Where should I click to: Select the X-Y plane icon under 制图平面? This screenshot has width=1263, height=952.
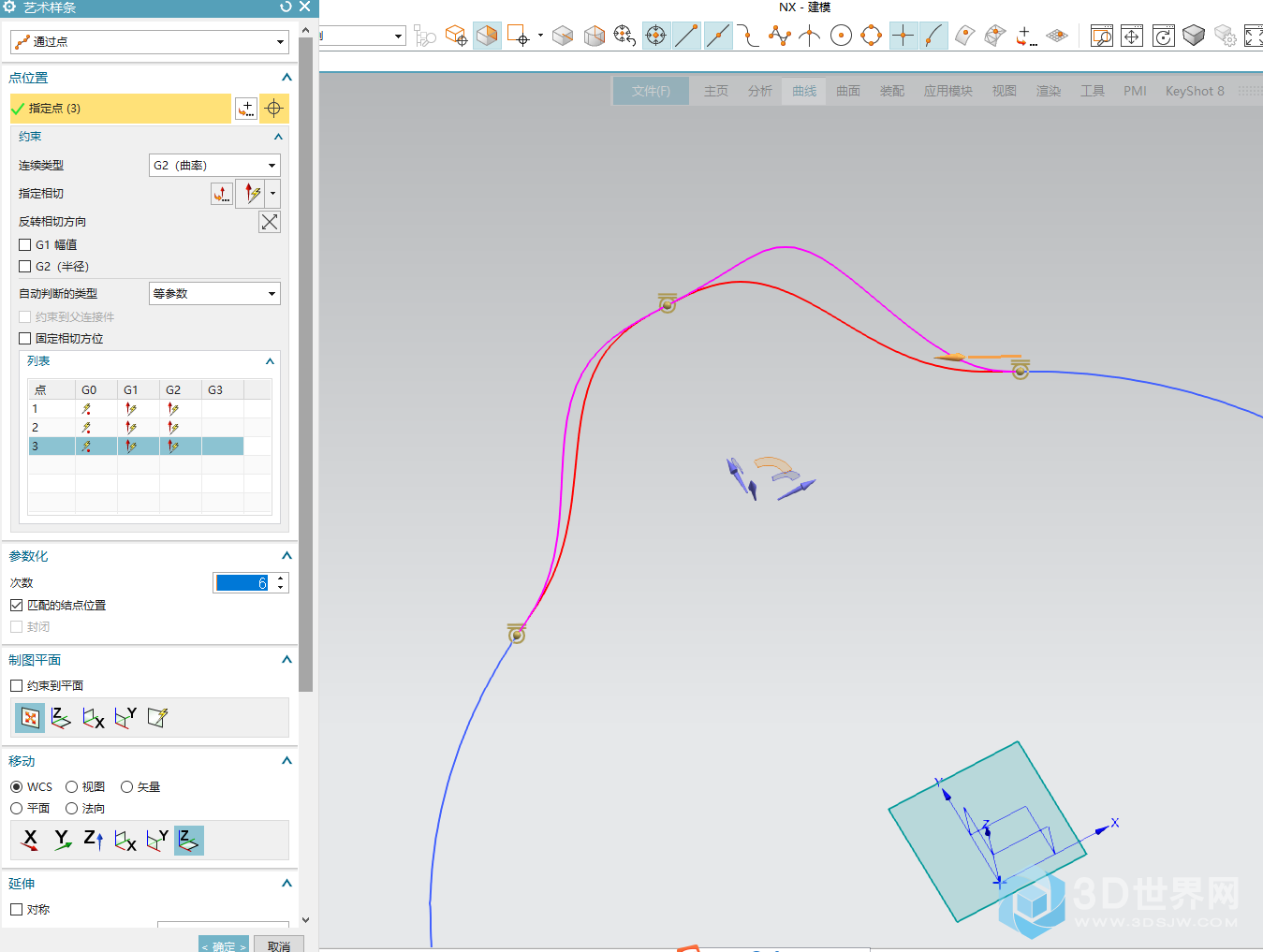click(61, 718)
